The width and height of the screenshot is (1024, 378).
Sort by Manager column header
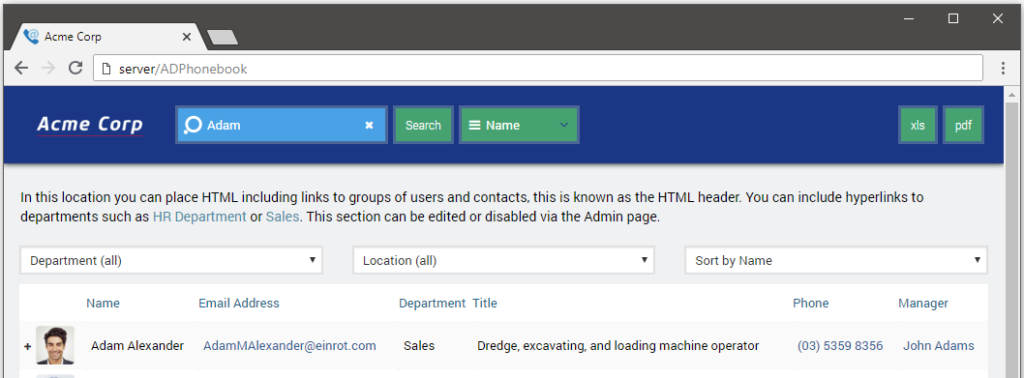[x=923, y=303]
